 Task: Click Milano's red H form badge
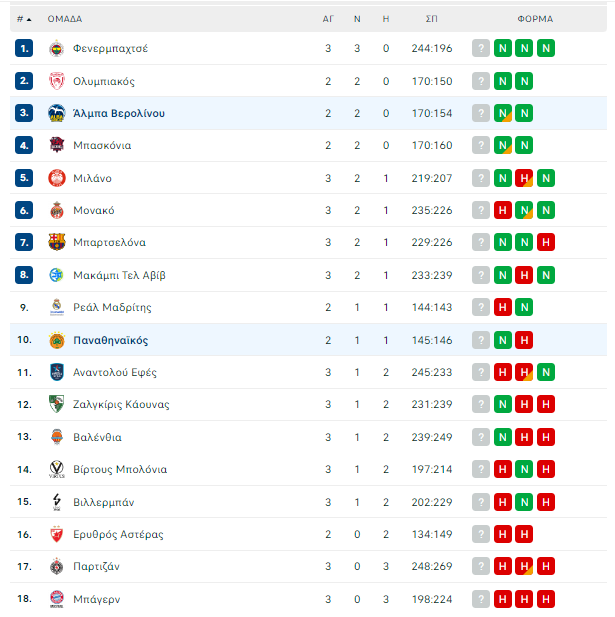[524, 178]
